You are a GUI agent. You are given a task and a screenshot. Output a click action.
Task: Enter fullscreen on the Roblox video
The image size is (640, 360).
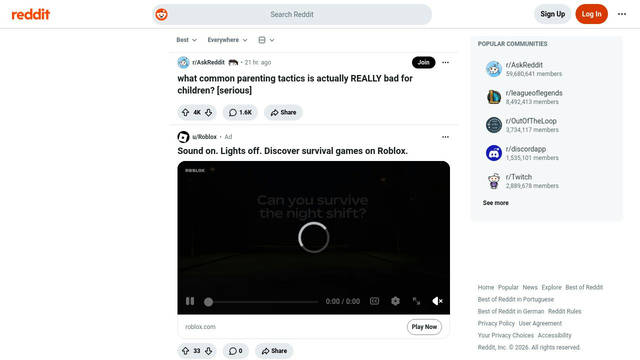tap(416, 301)
